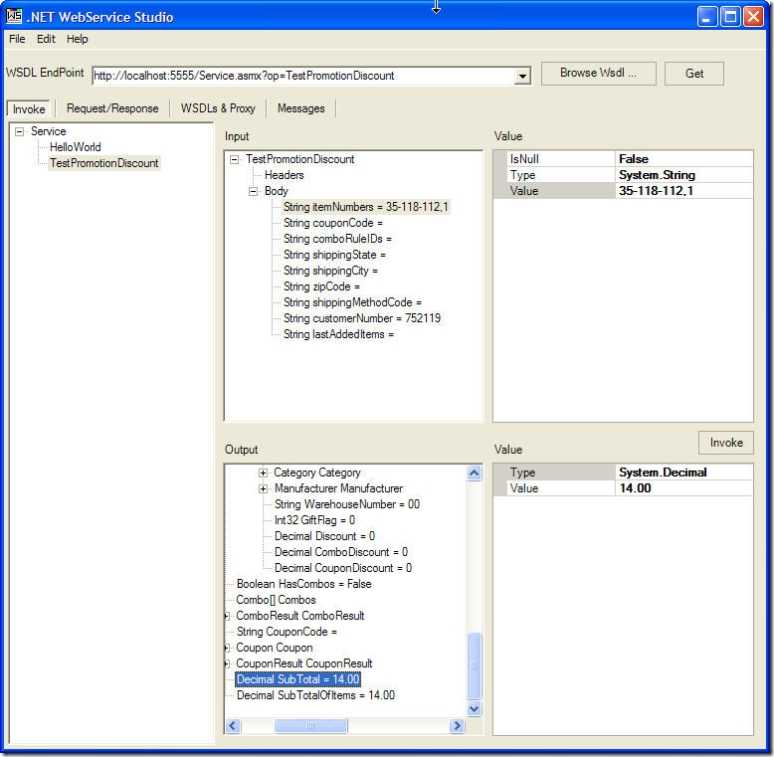The width and height of the screenshot is (774, 757).
Task: Open the Edit menu
Action: tap(46, 39)
